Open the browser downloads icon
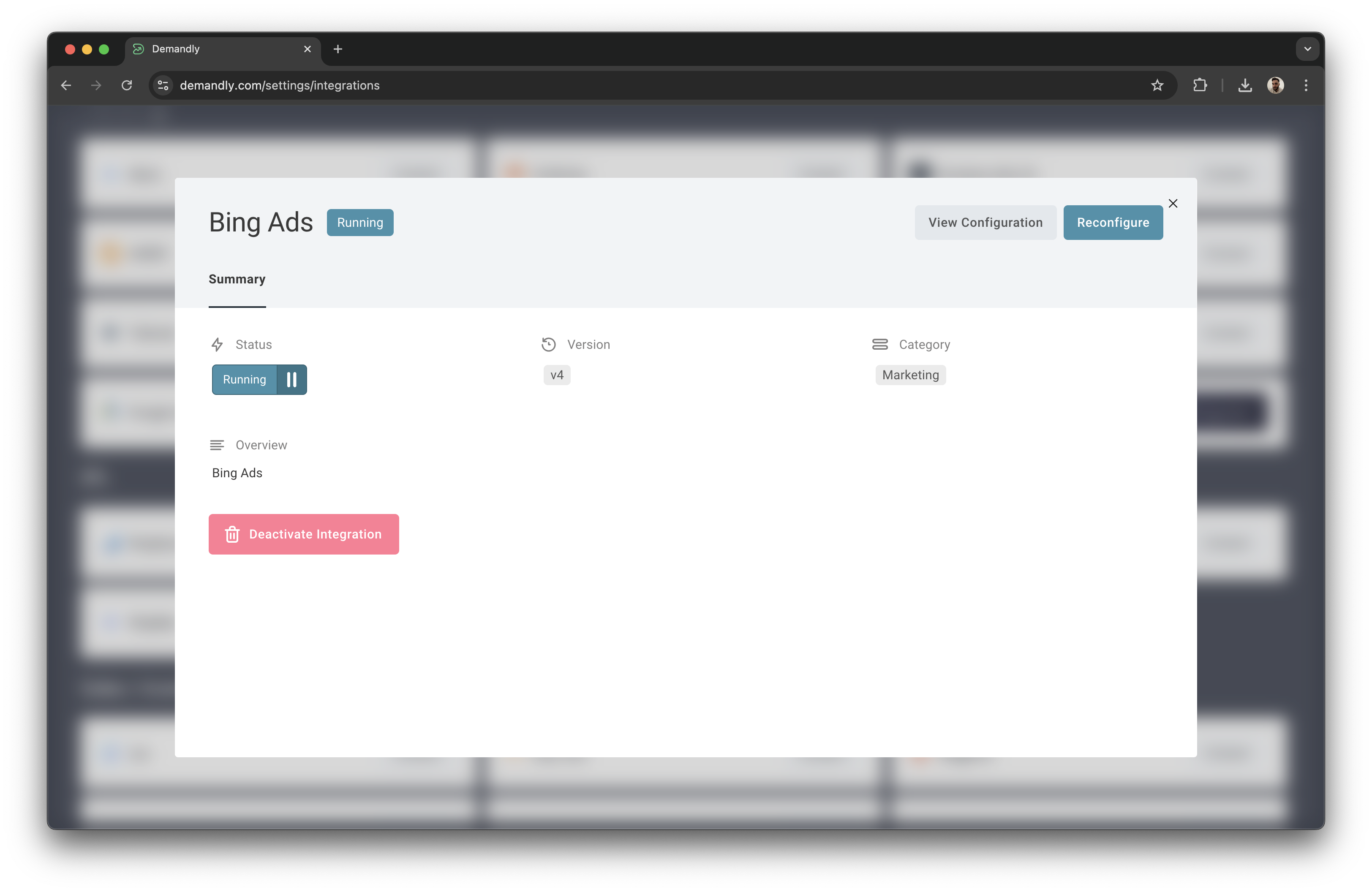This screenshot has width=1372, height=892. click(x=1244, y=85)
